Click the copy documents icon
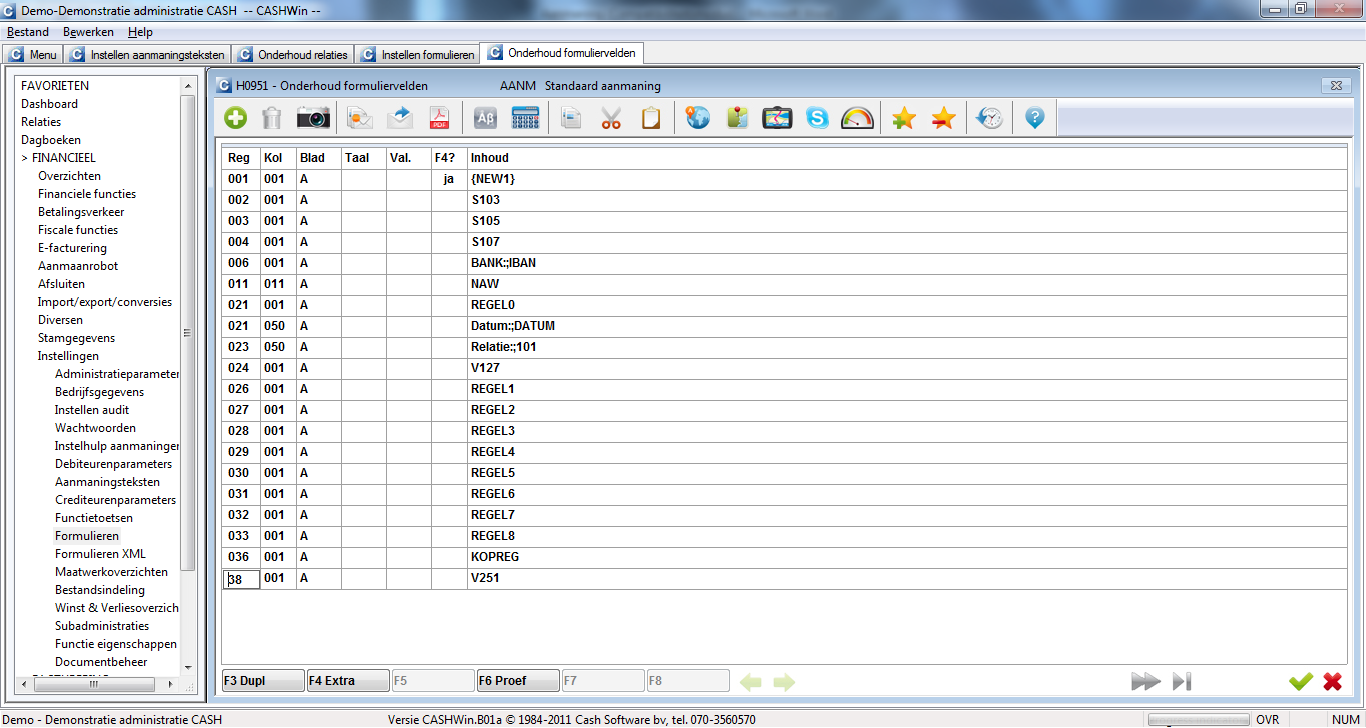 571,118
